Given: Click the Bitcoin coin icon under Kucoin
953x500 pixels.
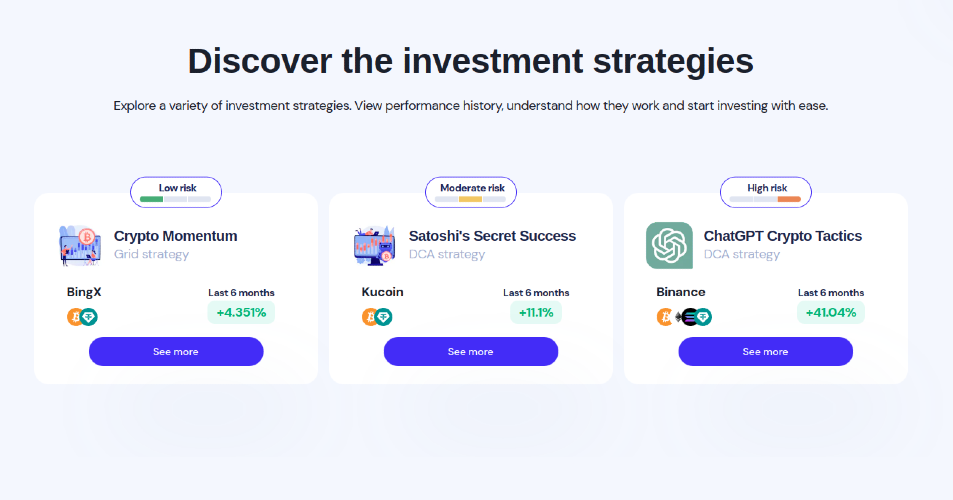Looking at the screenshot, I should (x=370, y=317).
